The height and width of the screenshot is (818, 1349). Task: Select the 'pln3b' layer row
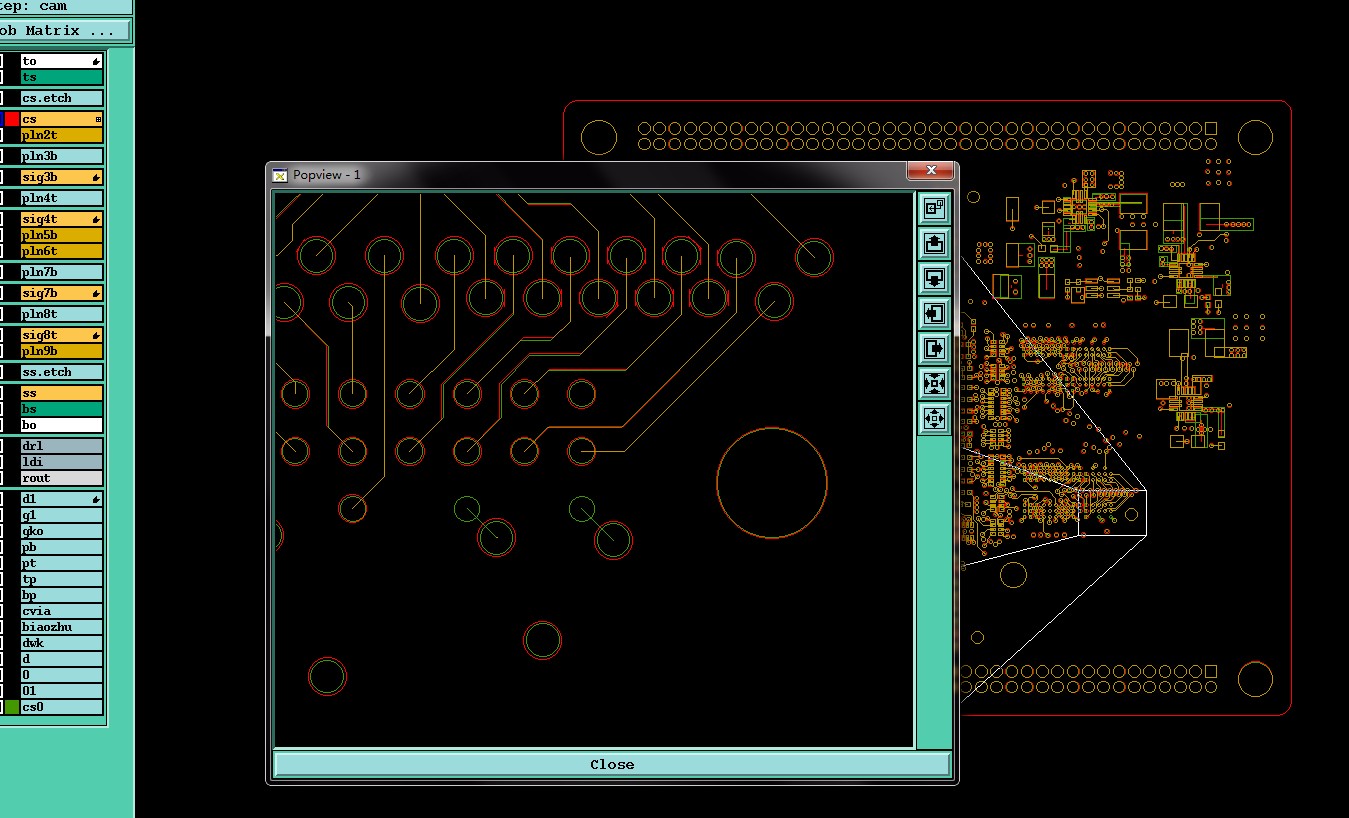[x=62, y=156]
